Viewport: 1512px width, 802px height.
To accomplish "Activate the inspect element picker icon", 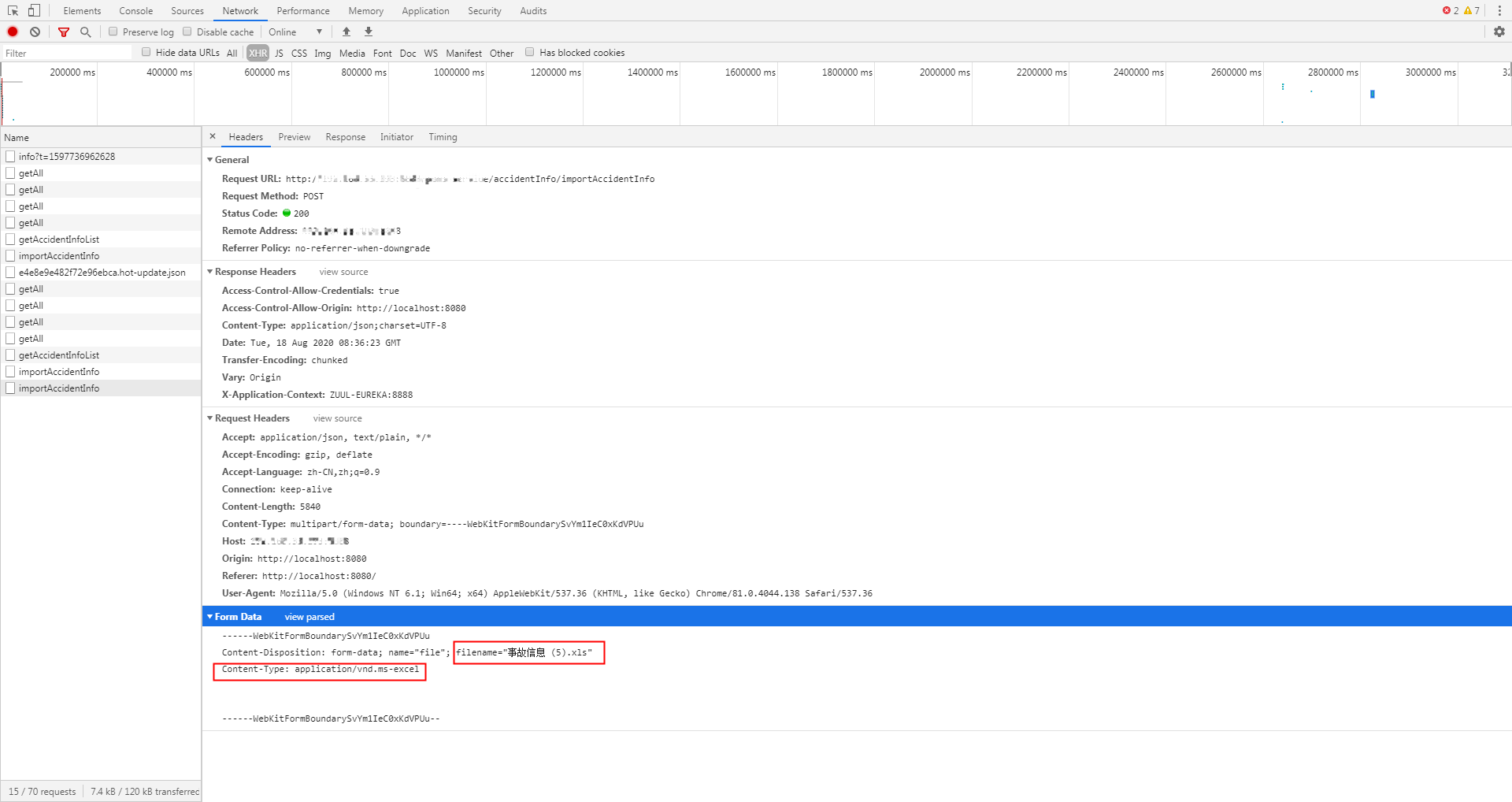I will [x=13, y=10].
